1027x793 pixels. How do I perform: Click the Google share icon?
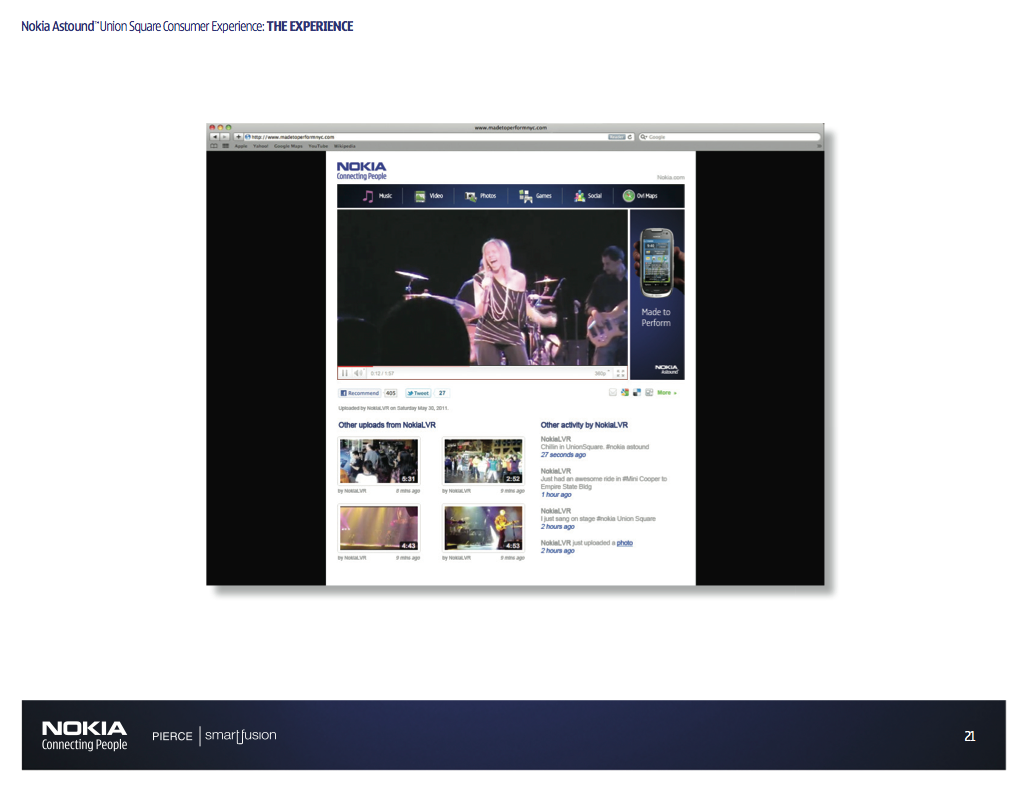625,392
